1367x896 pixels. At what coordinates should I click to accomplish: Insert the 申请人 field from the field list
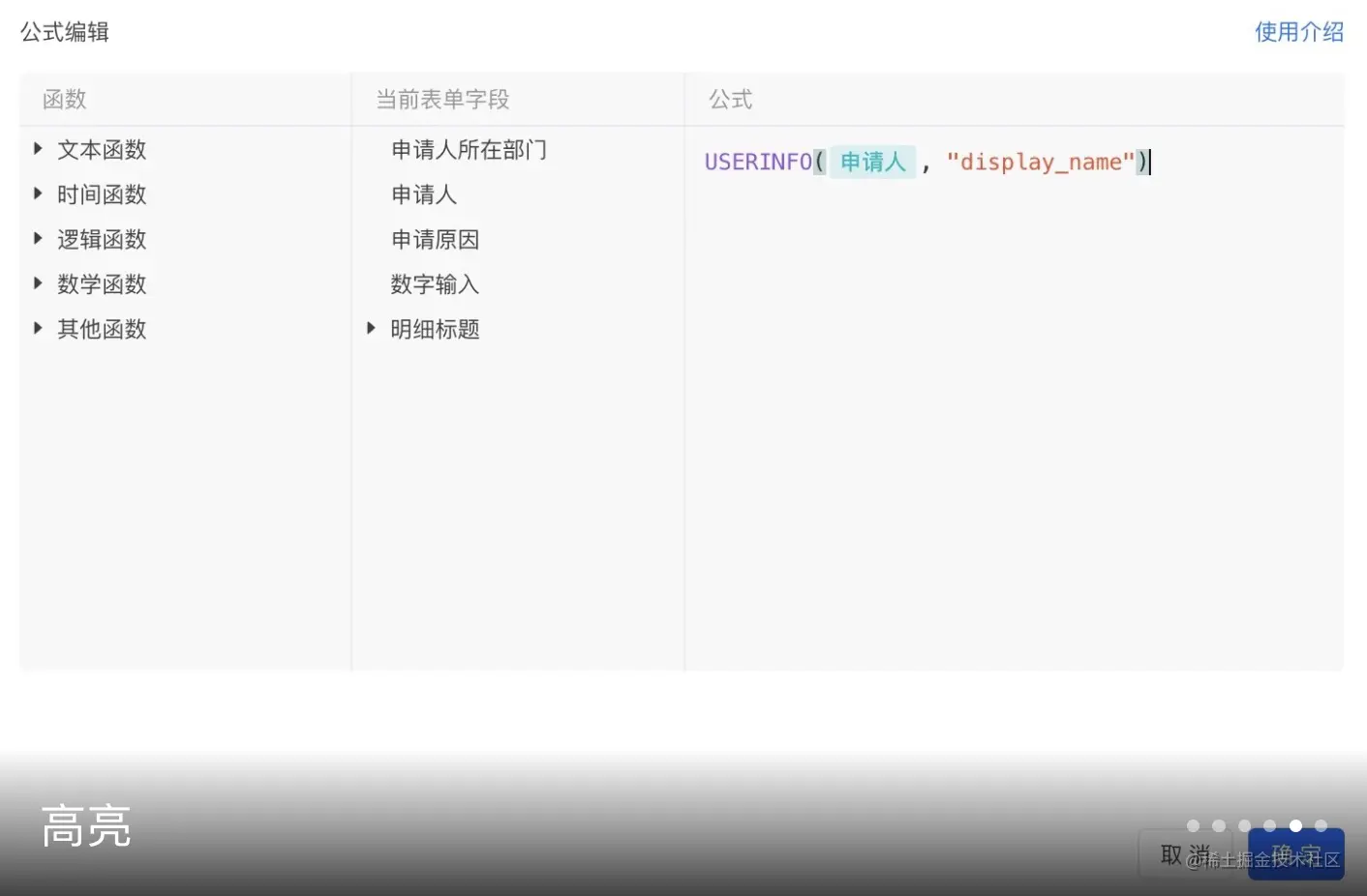tap(424, 194)
